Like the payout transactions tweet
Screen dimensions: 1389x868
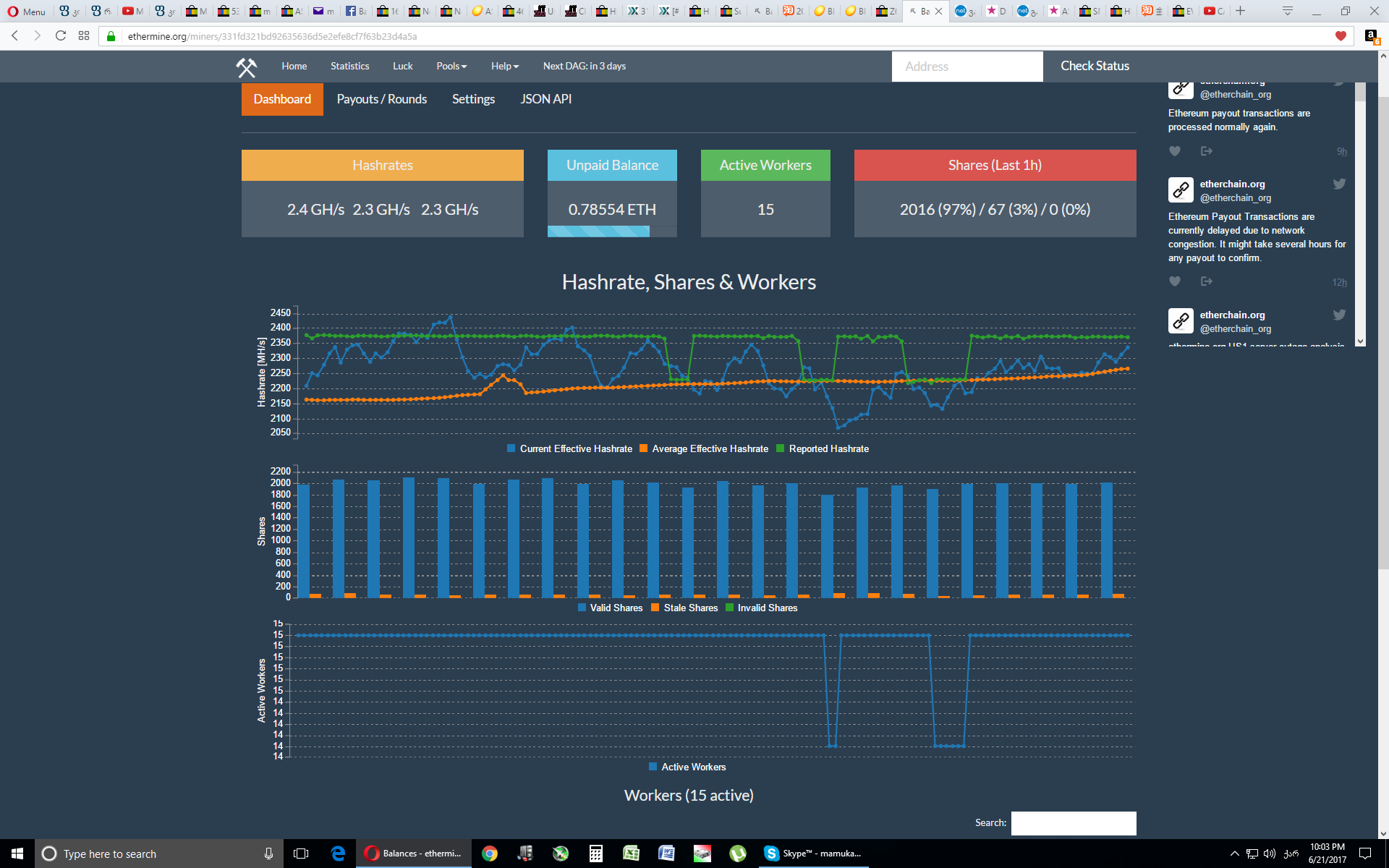[x=1175, y=151]
